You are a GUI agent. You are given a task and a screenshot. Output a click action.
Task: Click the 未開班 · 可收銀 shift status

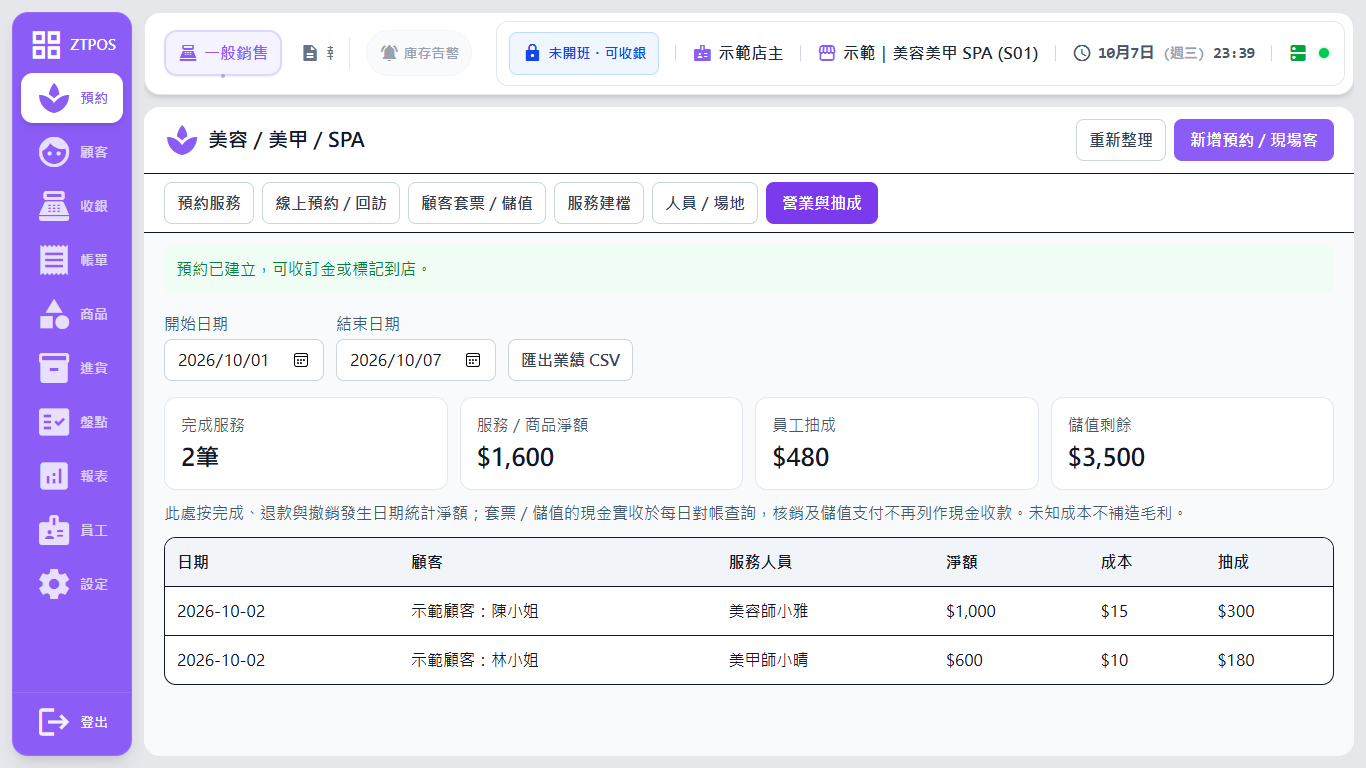coord(584,53)
